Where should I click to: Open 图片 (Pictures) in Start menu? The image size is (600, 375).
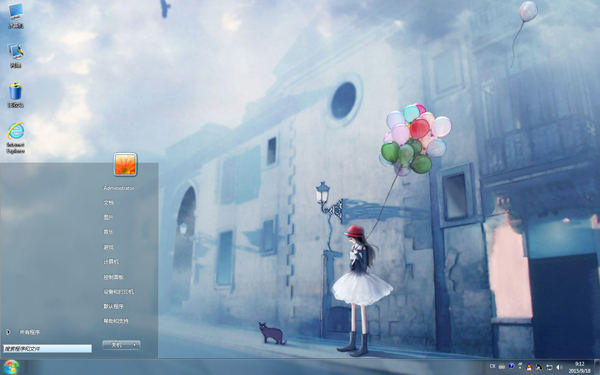pyautogui.click(x=108, y=217)
